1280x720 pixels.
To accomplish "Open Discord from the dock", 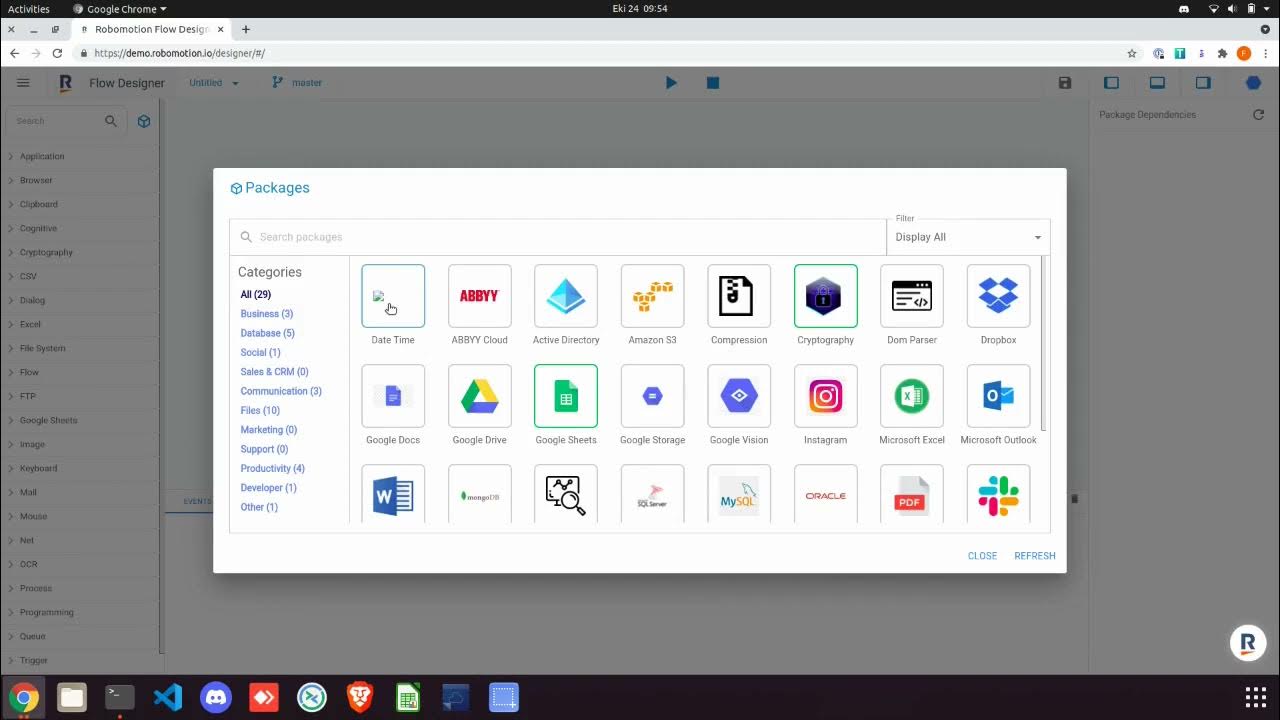I will click(216, 697).
